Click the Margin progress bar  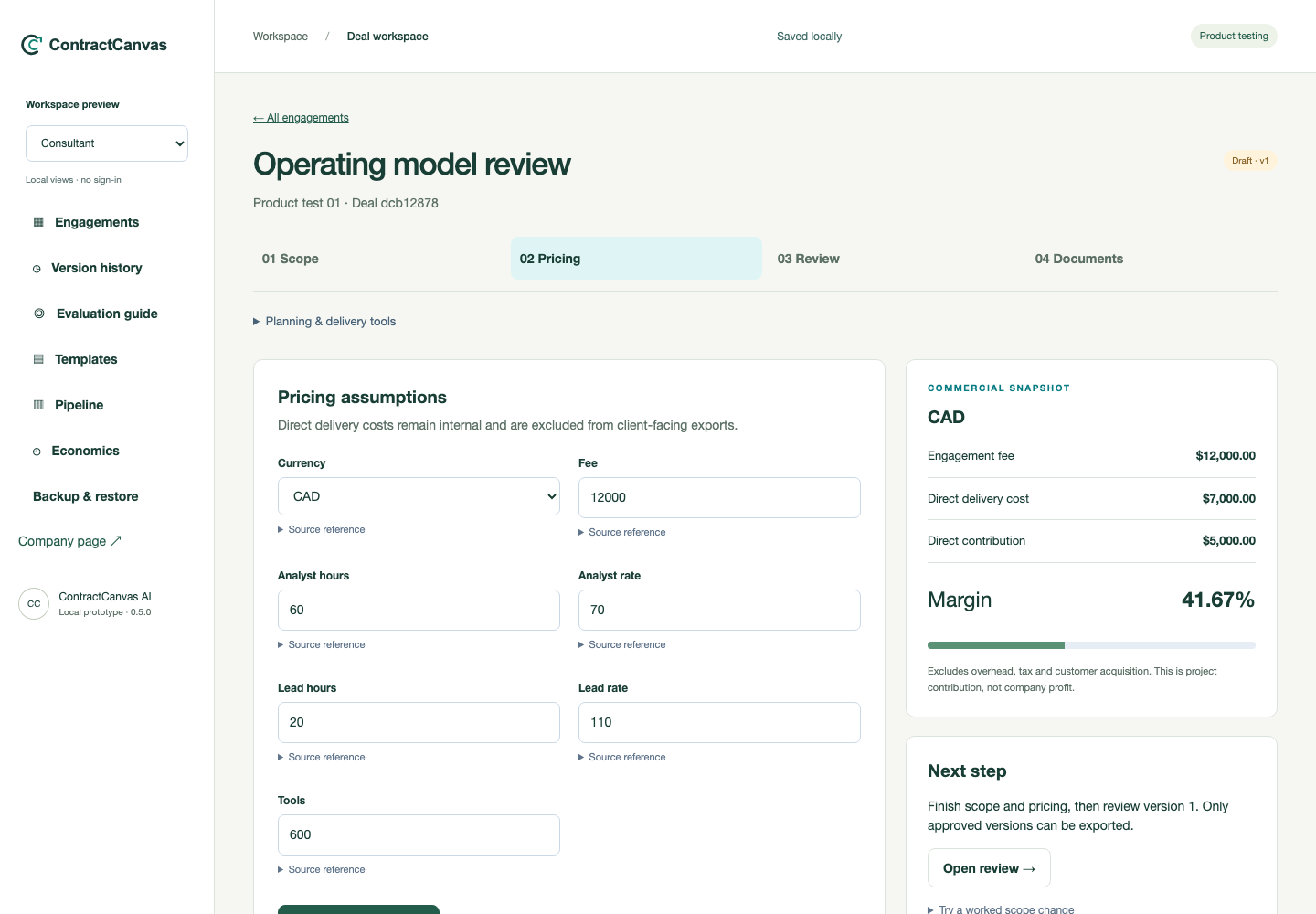coord(1091,645)
